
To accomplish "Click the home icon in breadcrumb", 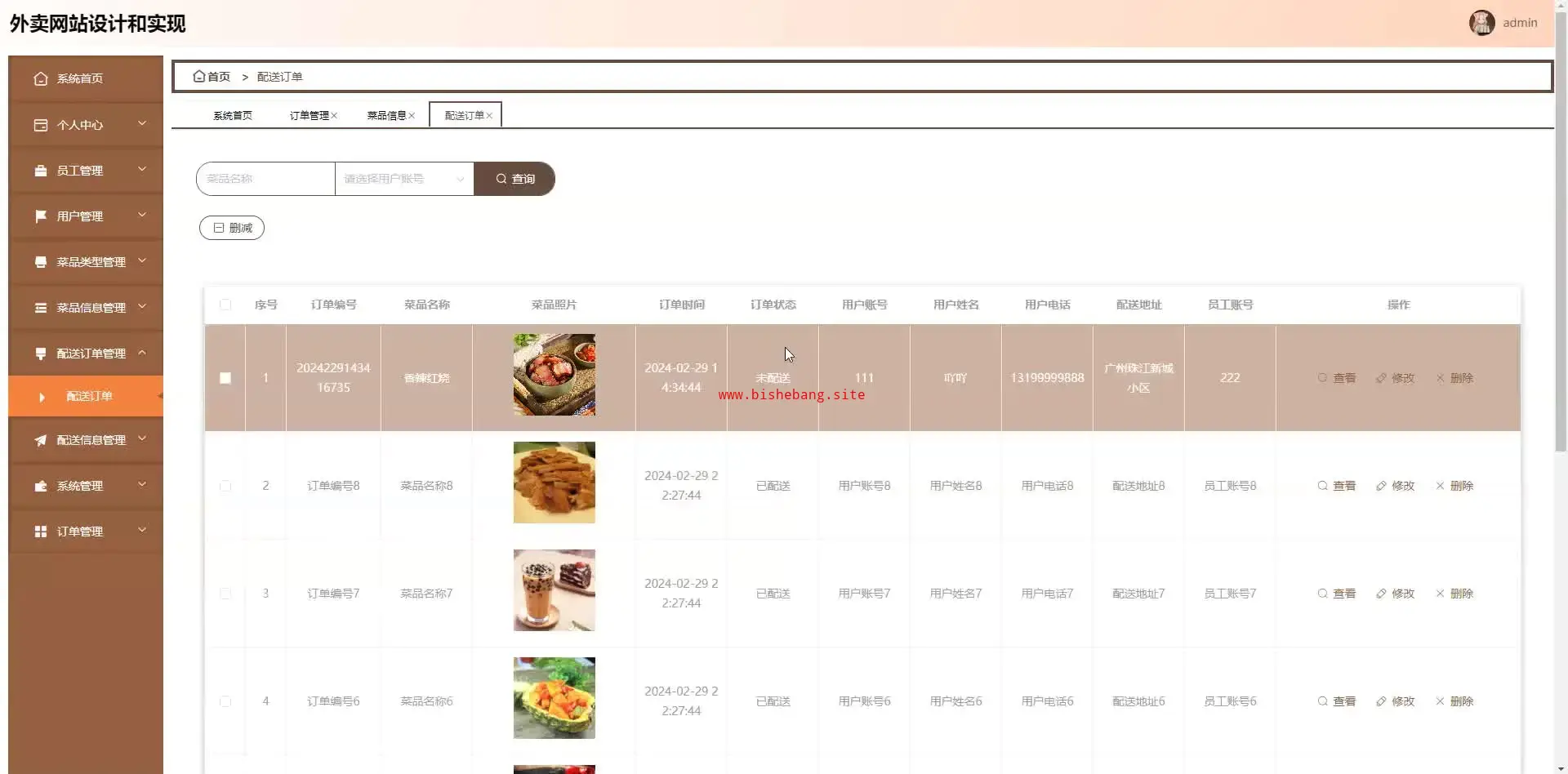I will coord(198,76).
